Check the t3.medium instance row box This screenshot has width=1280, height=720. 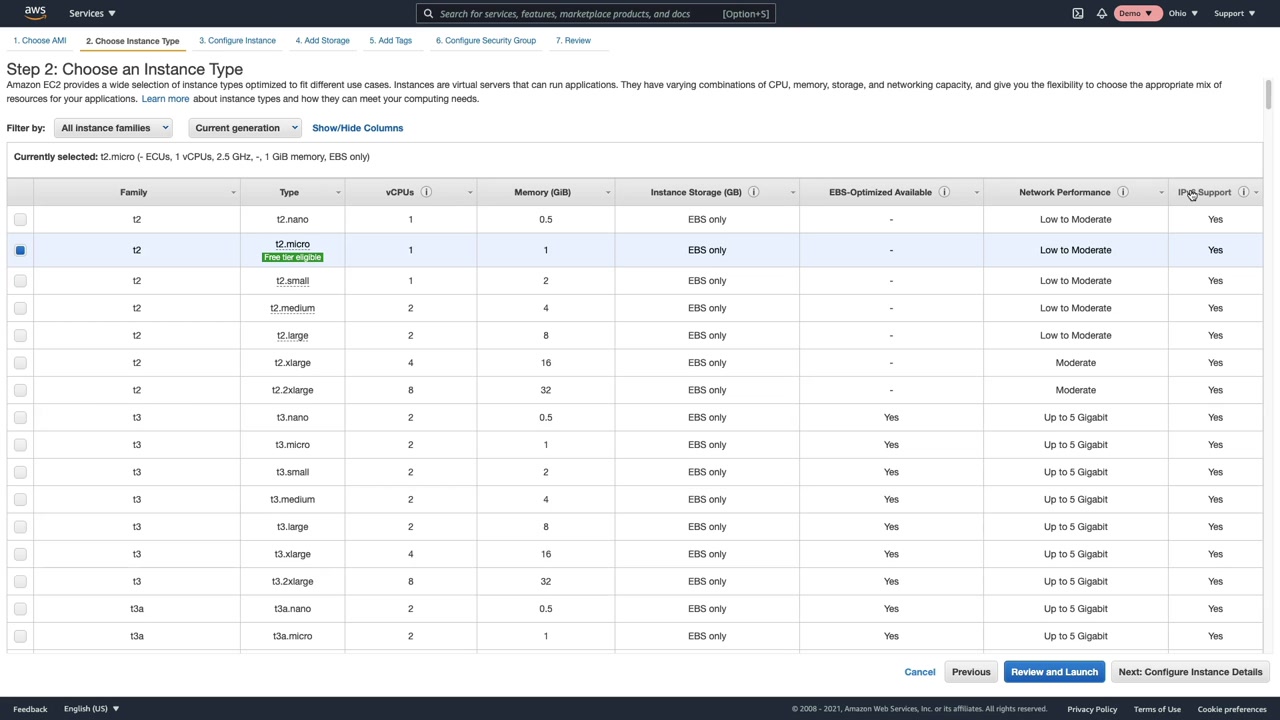click(x=20, y=499)
